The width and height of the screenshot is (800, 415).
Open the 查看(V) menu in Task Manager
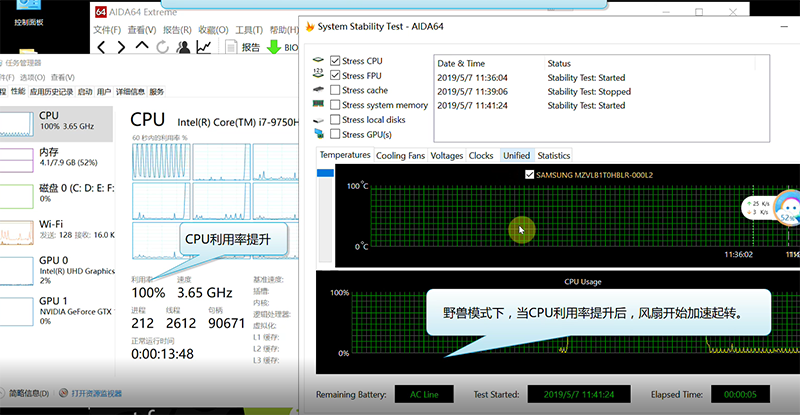(63, 77)
